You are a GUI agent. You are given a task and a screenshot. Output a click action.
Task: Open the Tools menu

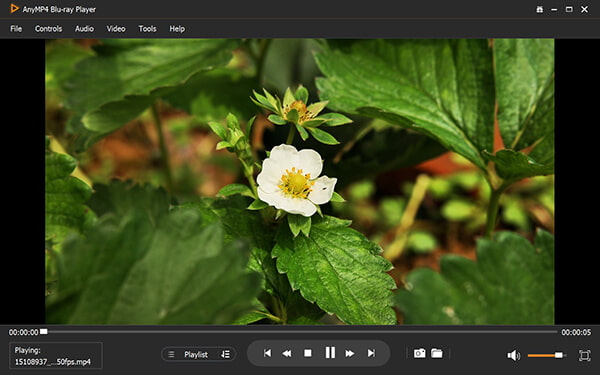coord(147,29)
